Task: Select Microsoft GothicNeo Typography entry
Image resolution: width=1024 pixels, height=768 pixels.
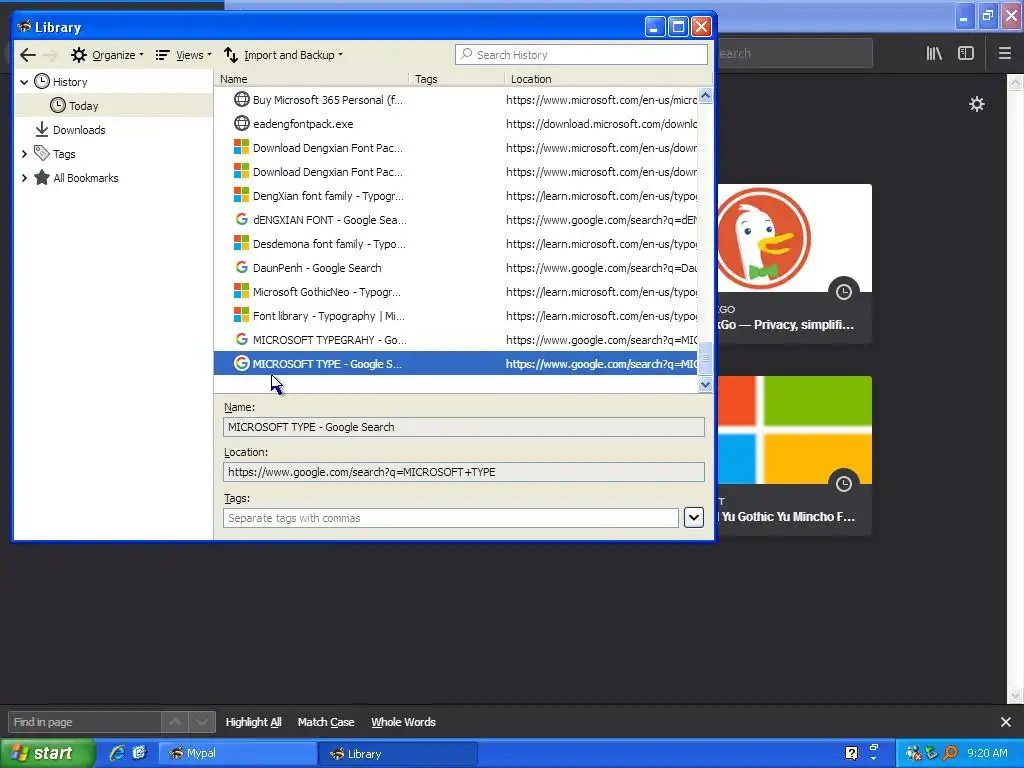Action: click(x=456, y=292)
